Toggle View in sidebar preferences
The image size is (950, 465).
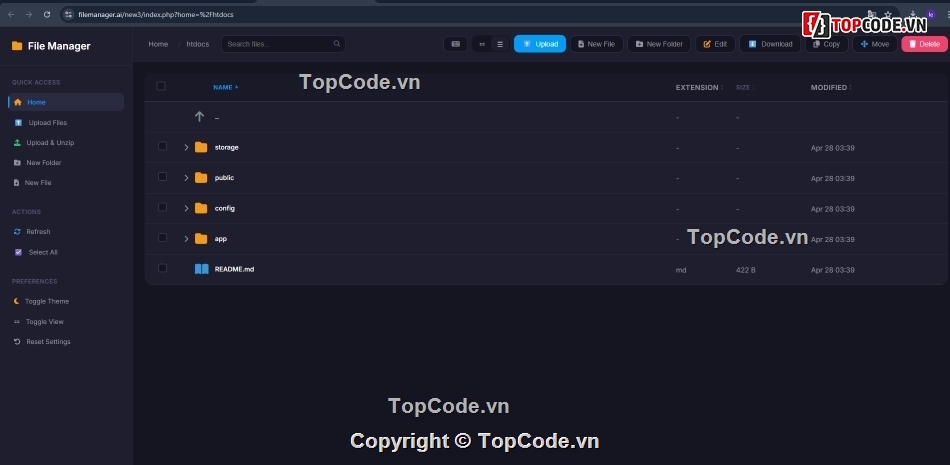(66, 321)
